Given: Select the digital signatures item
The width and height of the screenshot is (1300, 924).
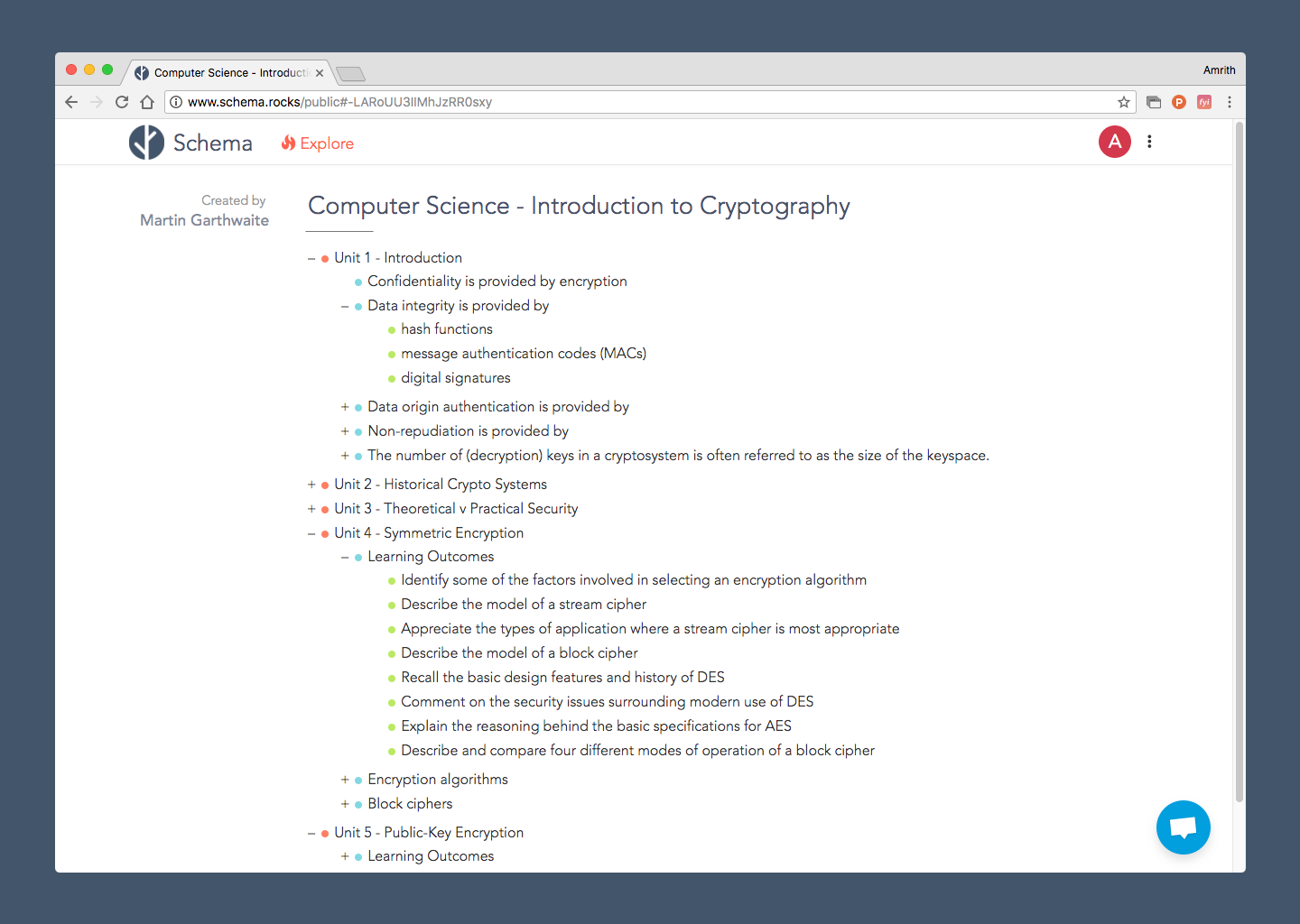Looking at the screenshot, I should [456, 378].
